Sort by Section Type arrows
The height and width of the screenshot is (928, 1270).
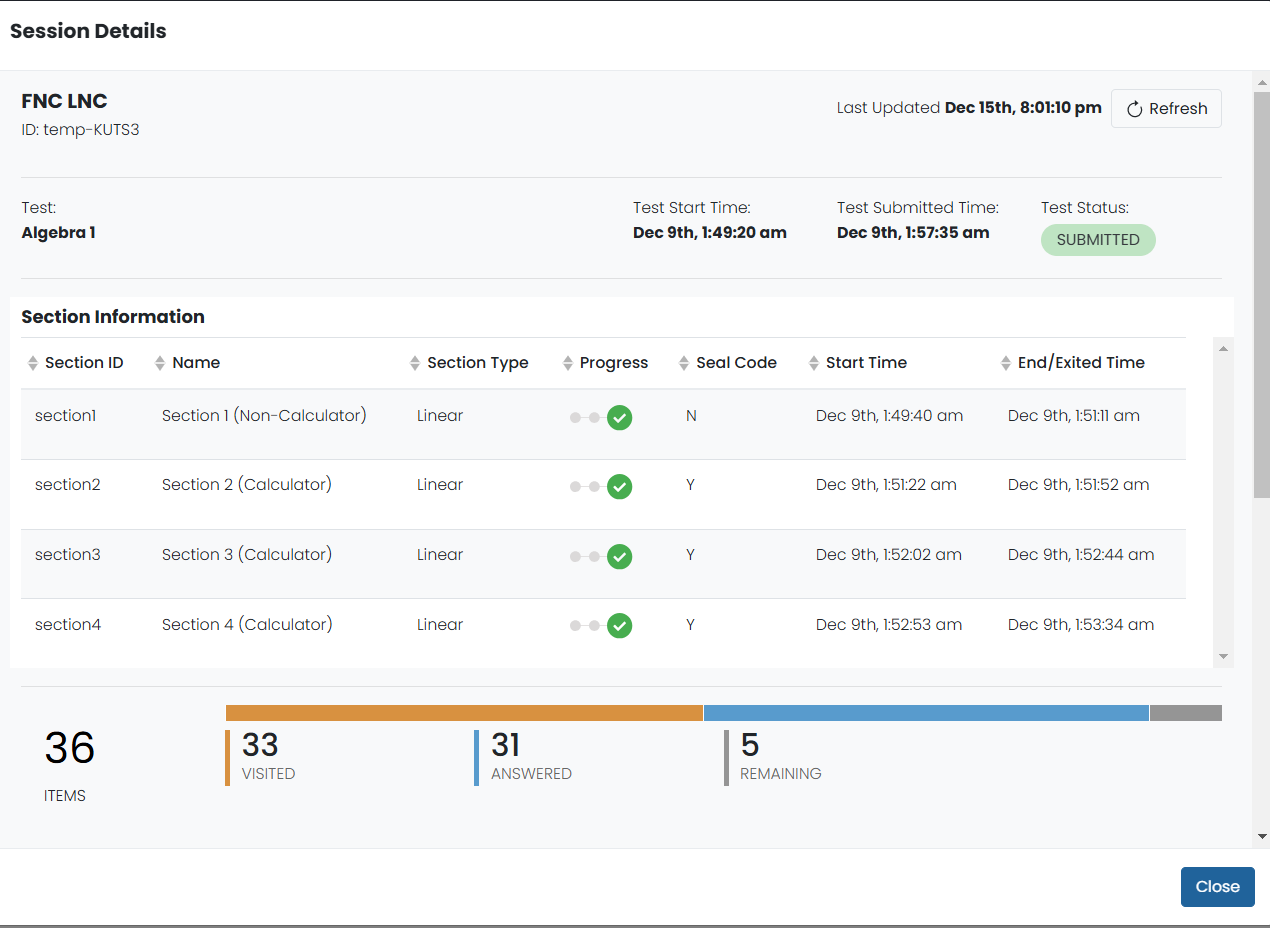415,363
